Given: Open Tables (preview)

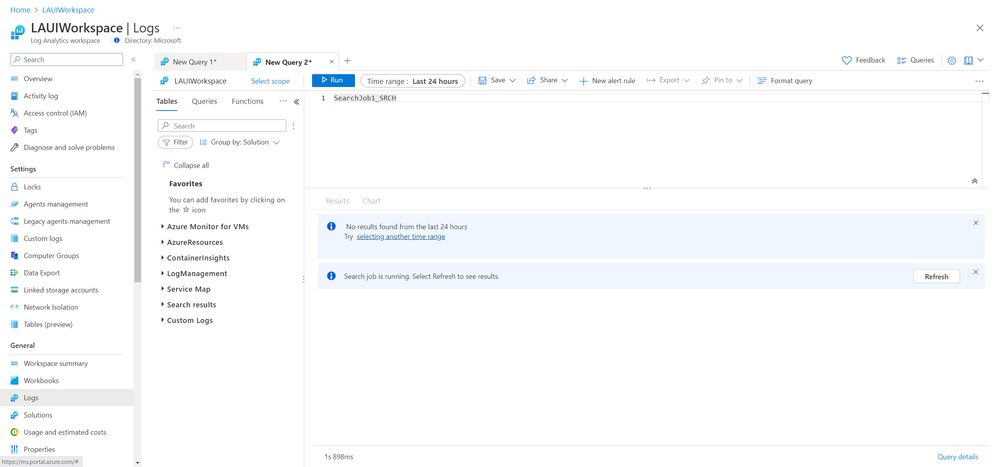Looking at the screenshot, I should [48, 325].
